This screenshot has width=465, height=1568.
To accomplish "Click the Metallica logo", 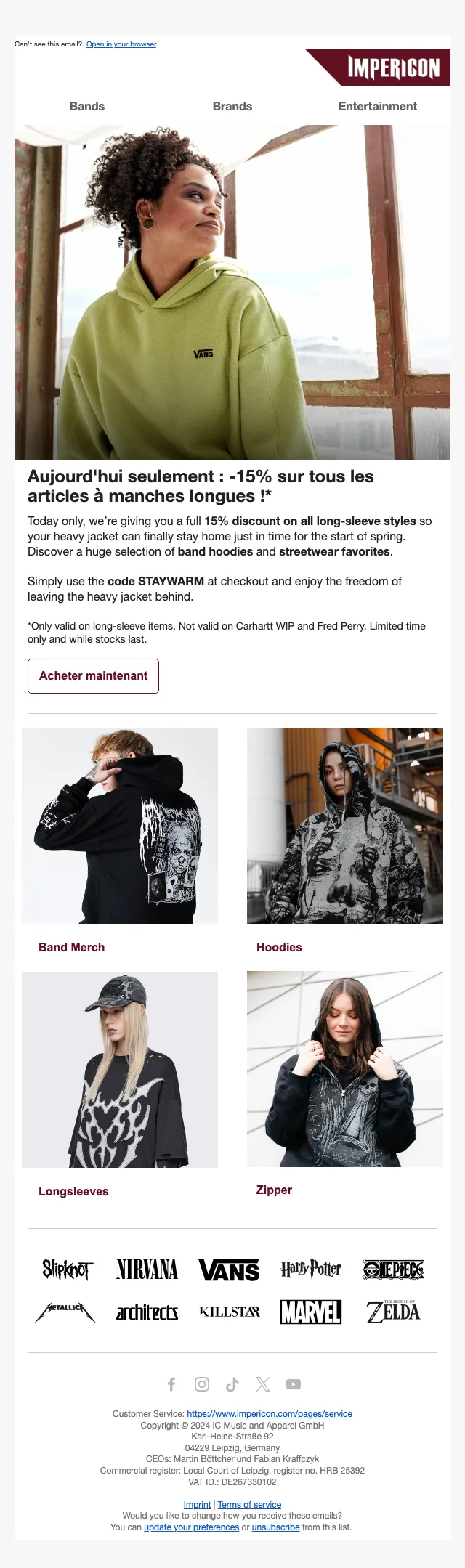I will click(65, 1312).
